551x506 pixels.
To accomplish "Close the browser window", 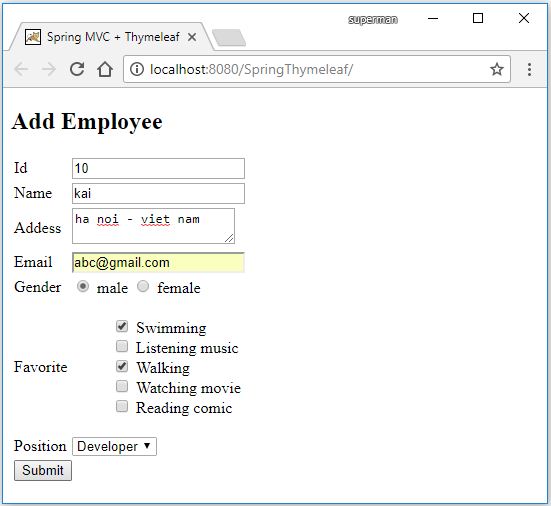I will 524,18.
